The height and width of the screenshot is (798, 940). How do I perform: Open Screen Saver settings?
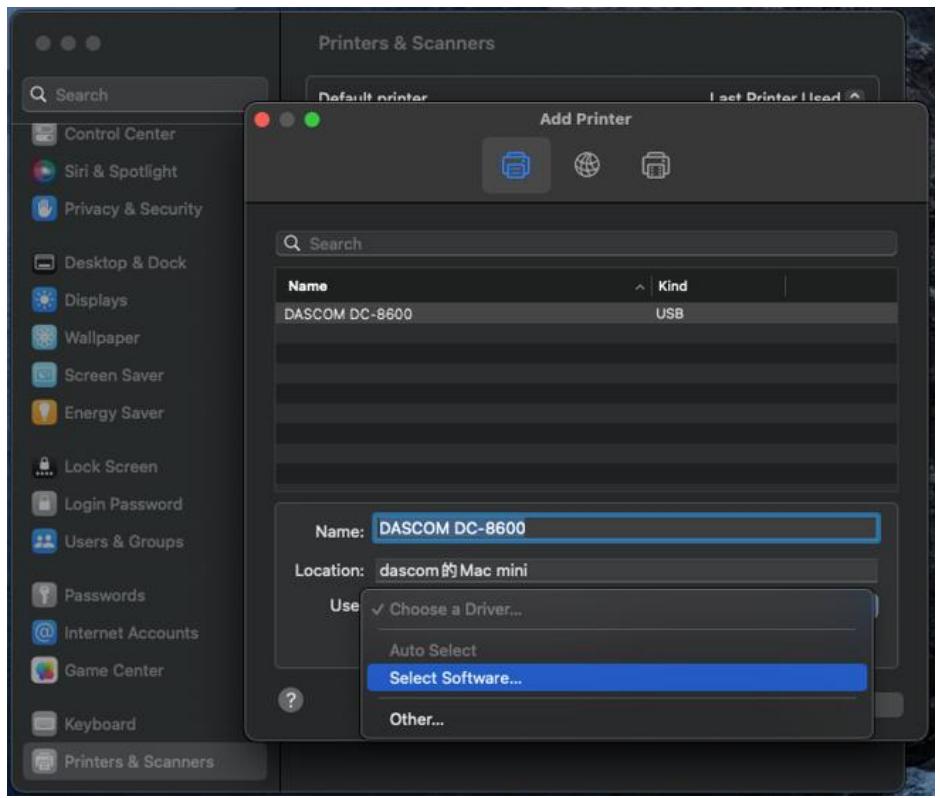pos(114,375)
